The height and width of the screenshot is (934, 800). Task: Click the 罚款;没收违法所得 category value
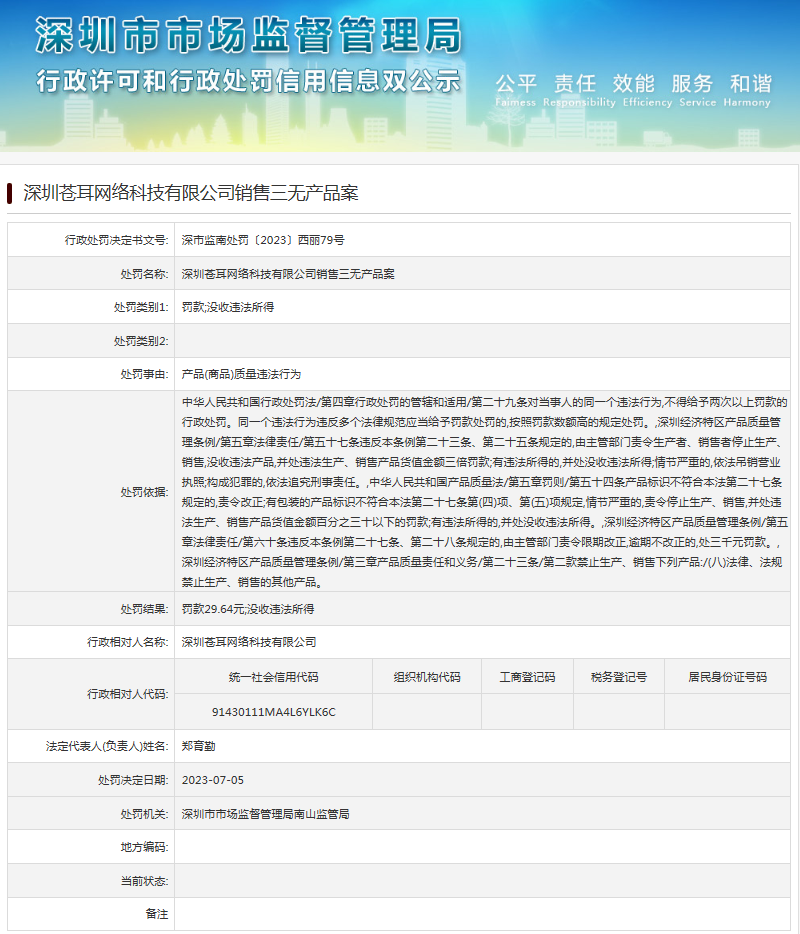coord(228,307)
